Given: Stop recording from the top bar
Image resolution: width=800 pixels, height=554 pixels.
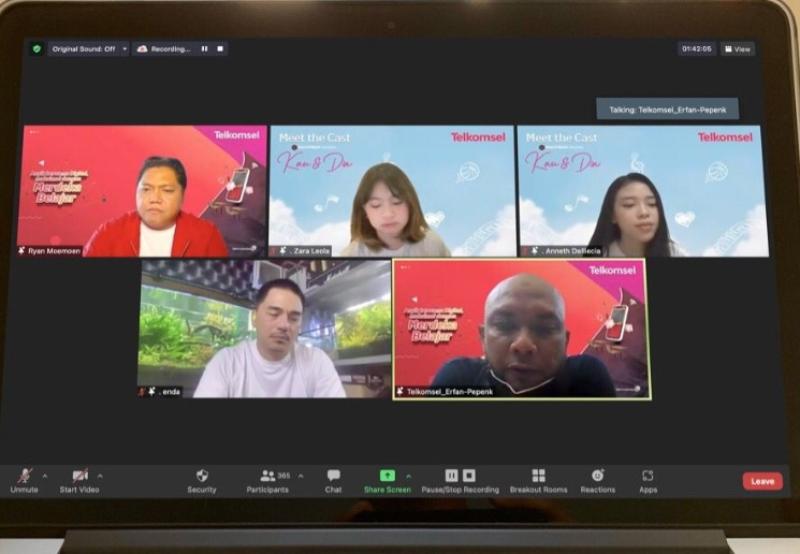Looking at the screenshot, I should (x=220, y=48).
